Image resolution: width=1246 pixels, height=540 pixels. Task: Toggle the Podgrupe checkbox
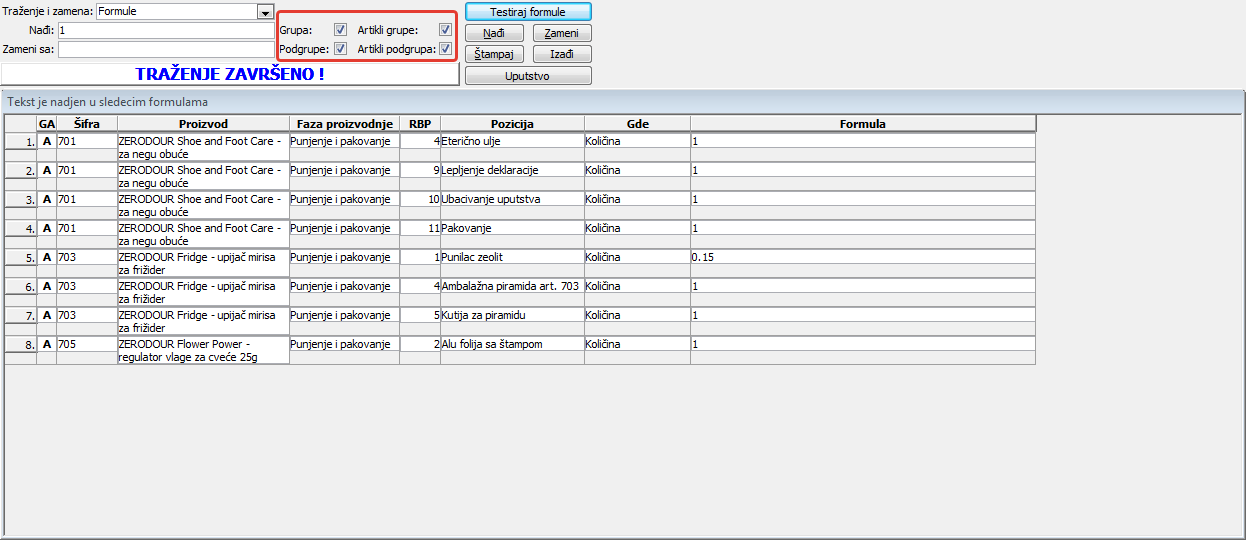[341, 49]
